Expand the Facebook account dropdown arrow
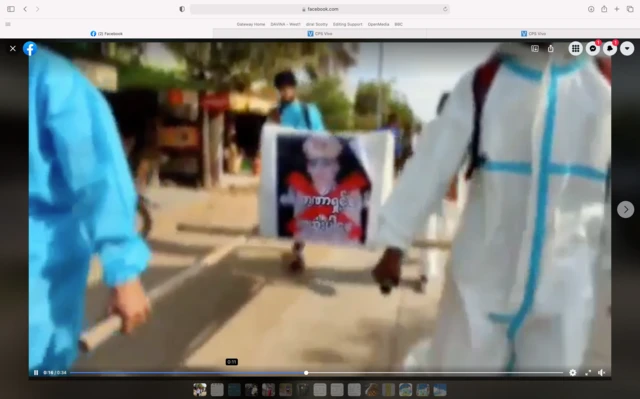 click(x=627, y=49)
